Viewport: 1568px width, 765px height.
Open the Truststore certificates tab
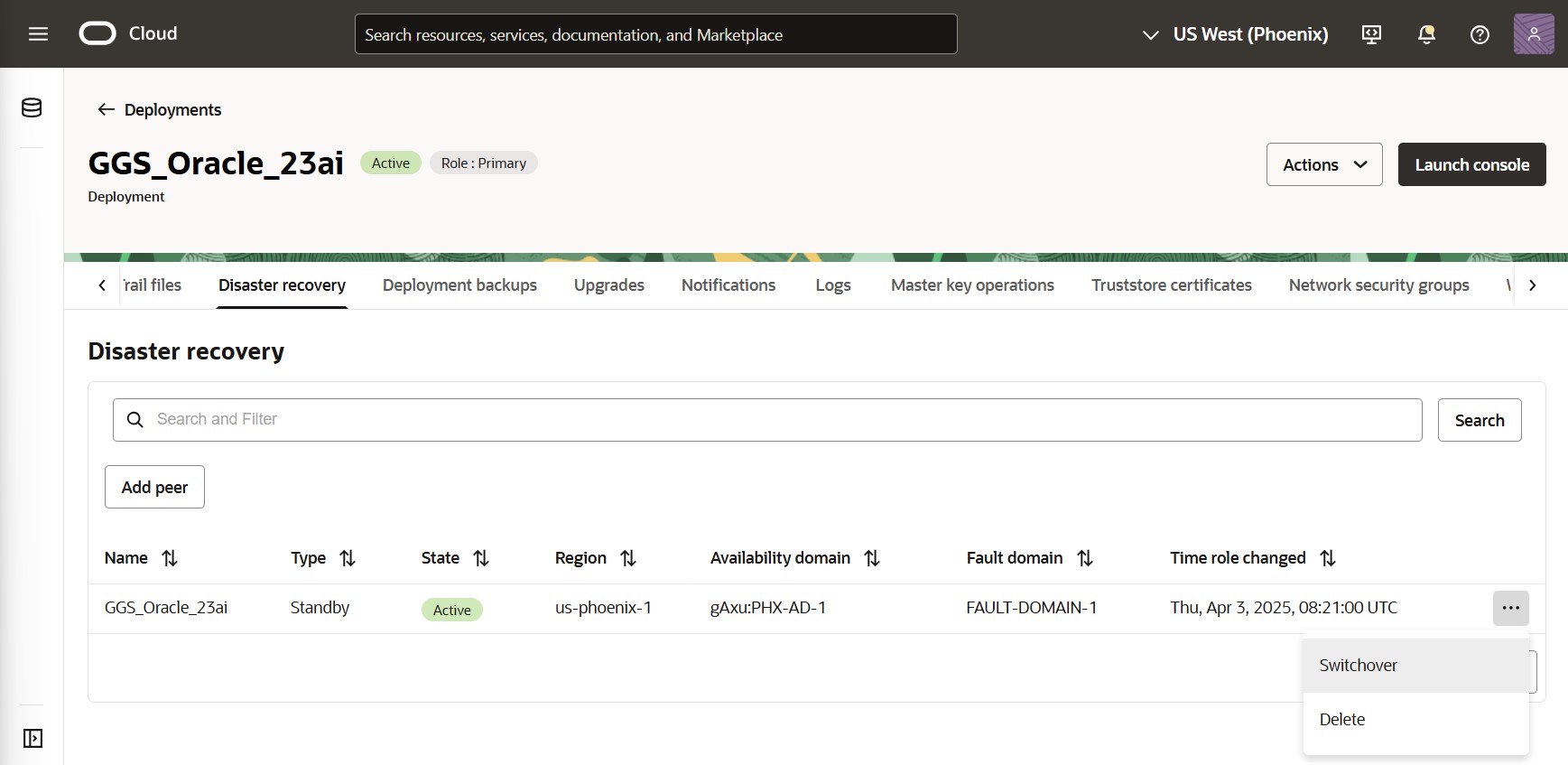pyautogui.click(x=1172, y=285)
